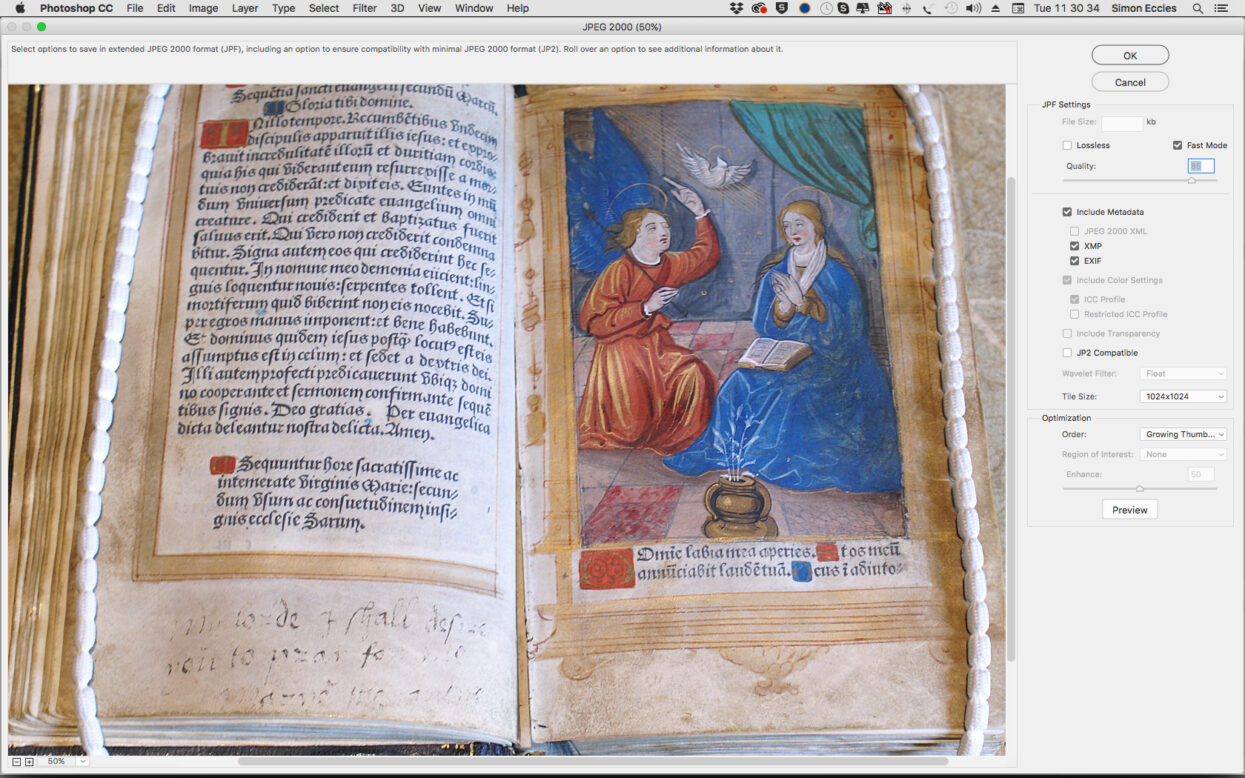The height and width of the screenshot is (778, 1245).
Task: Disable the Fast Mode checkbox
Action: pos(1177,146)
